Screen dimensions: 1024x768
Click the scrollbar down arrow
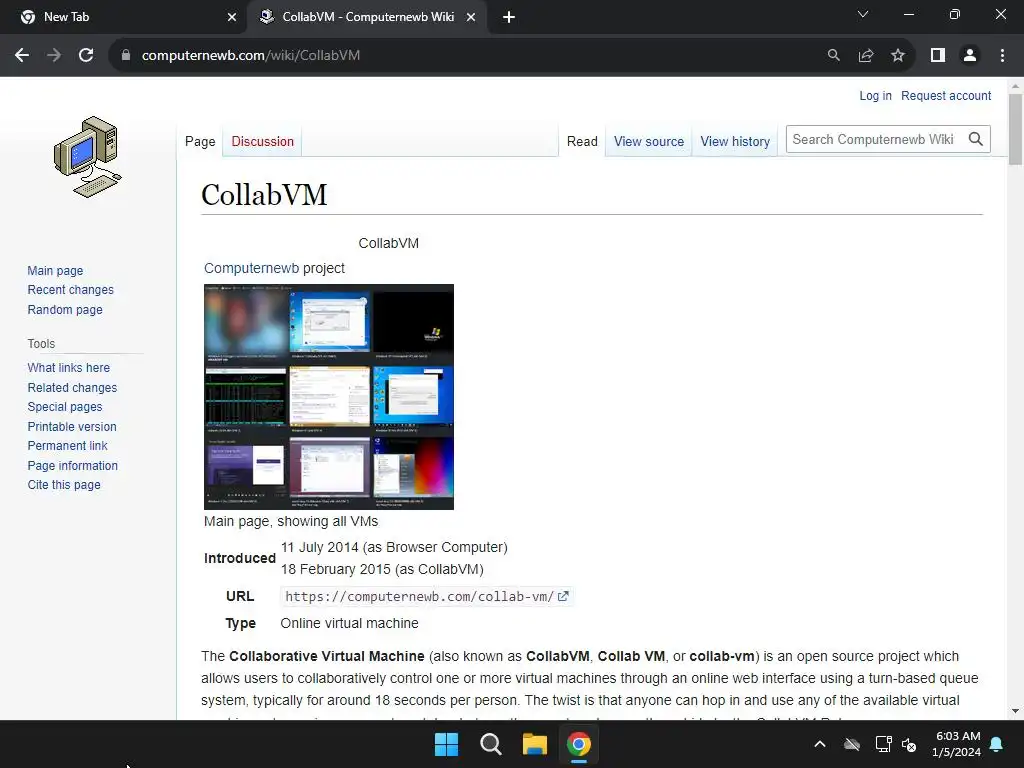[x=1015, y=711]
